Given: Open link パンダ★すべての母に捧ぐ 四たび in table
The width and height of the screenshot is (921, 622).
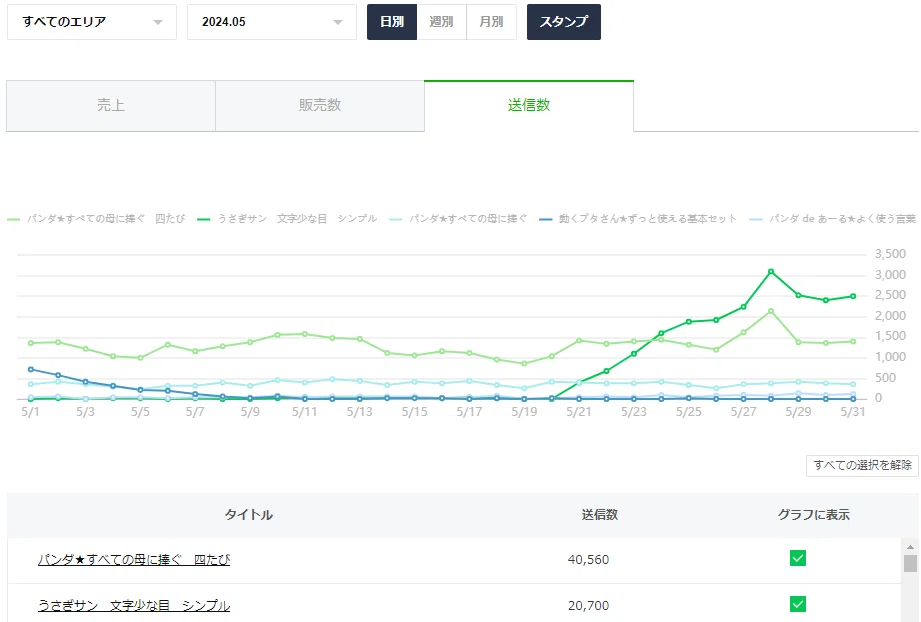Looking at the screenshot, I should click(134, 560).
